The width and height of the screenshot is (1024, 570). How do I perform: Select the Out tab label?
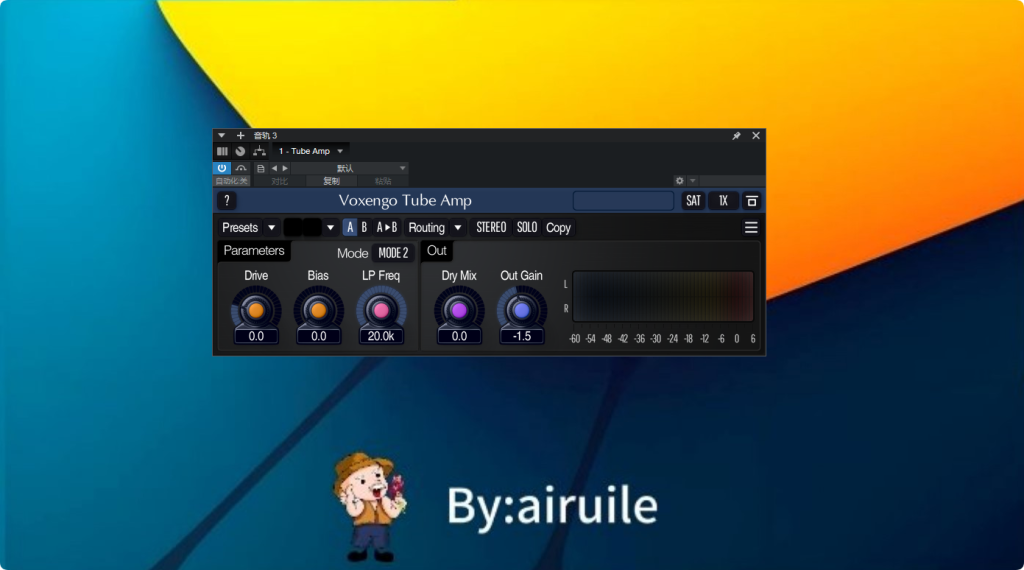click(x=437, y=251)
